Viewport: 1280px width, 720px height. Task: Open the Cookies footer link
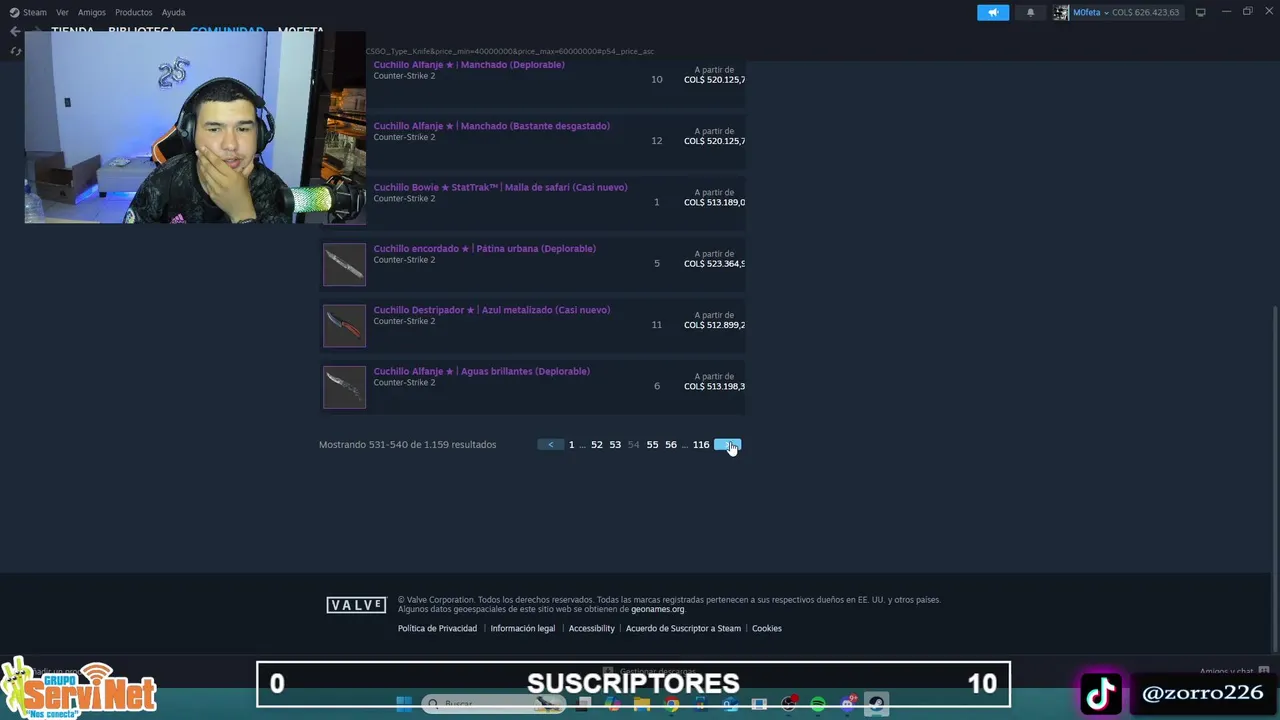[x=767, y=628]
